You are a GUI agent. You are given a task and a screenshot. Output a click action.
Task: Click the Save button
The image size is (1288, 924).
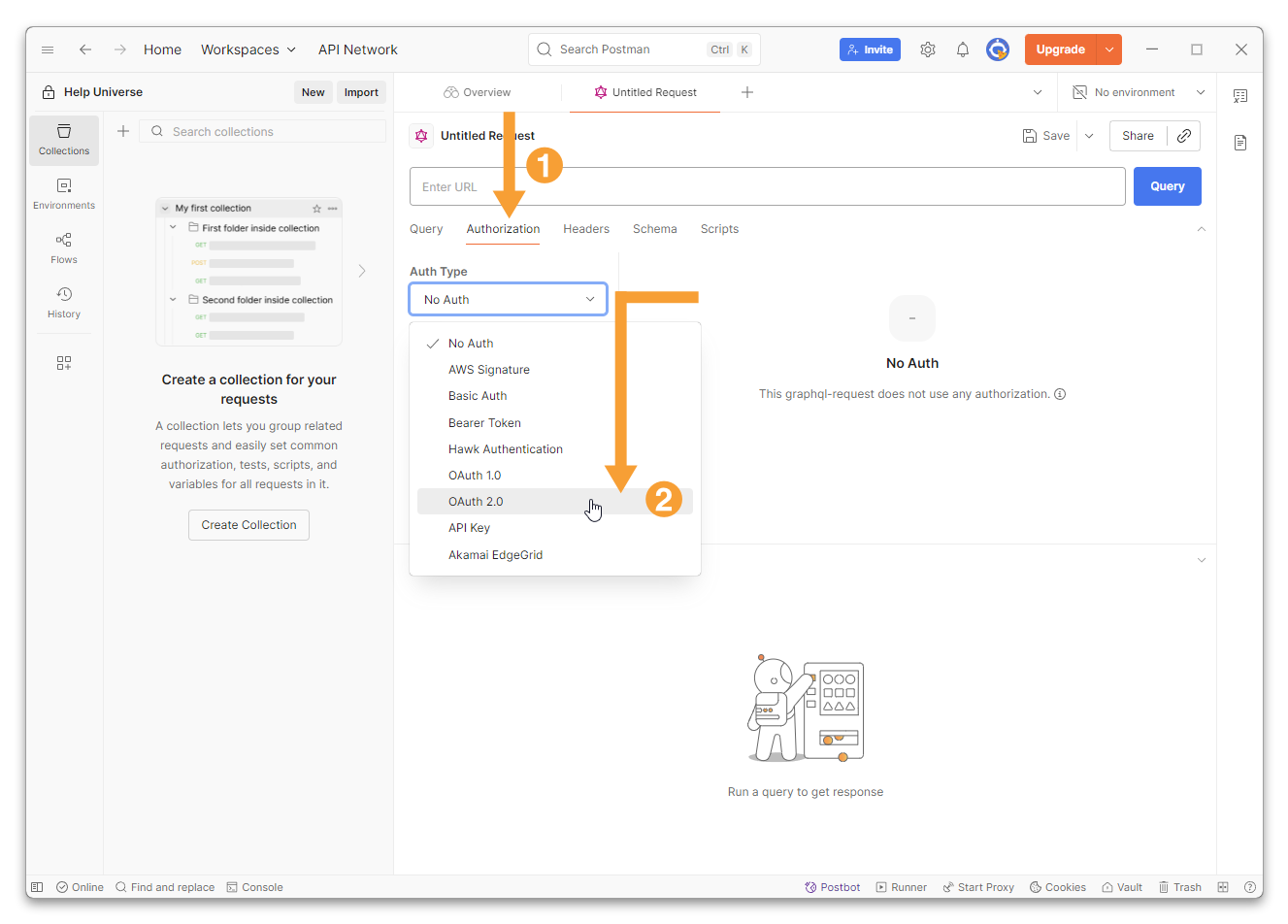click(1046, 136)
